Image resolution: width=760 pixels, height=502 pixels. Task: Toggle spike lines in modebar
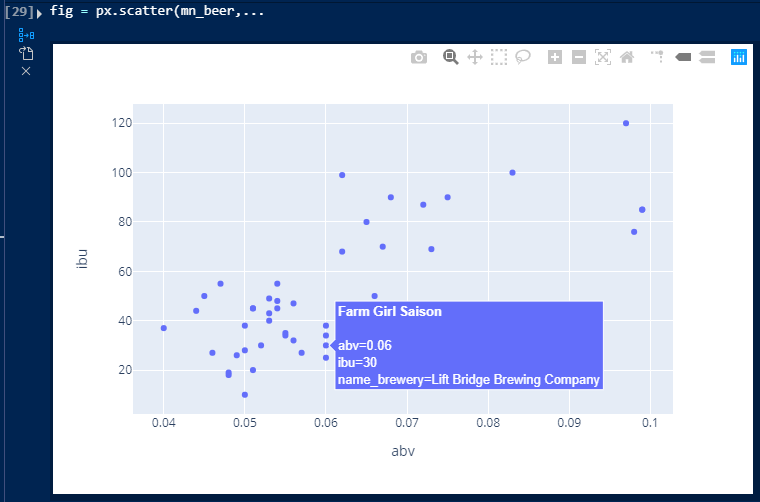(658, 57)
